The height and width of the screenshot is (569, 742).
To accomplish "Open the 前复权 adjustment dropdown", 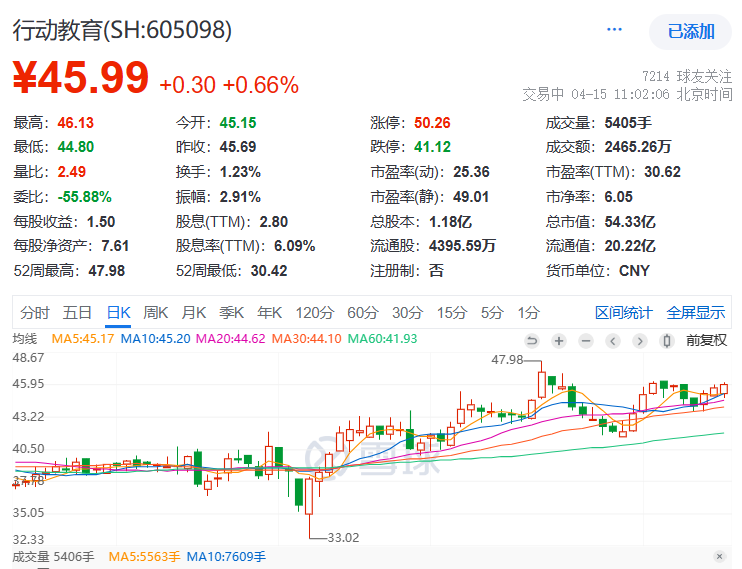I will (x=706, y=341).
